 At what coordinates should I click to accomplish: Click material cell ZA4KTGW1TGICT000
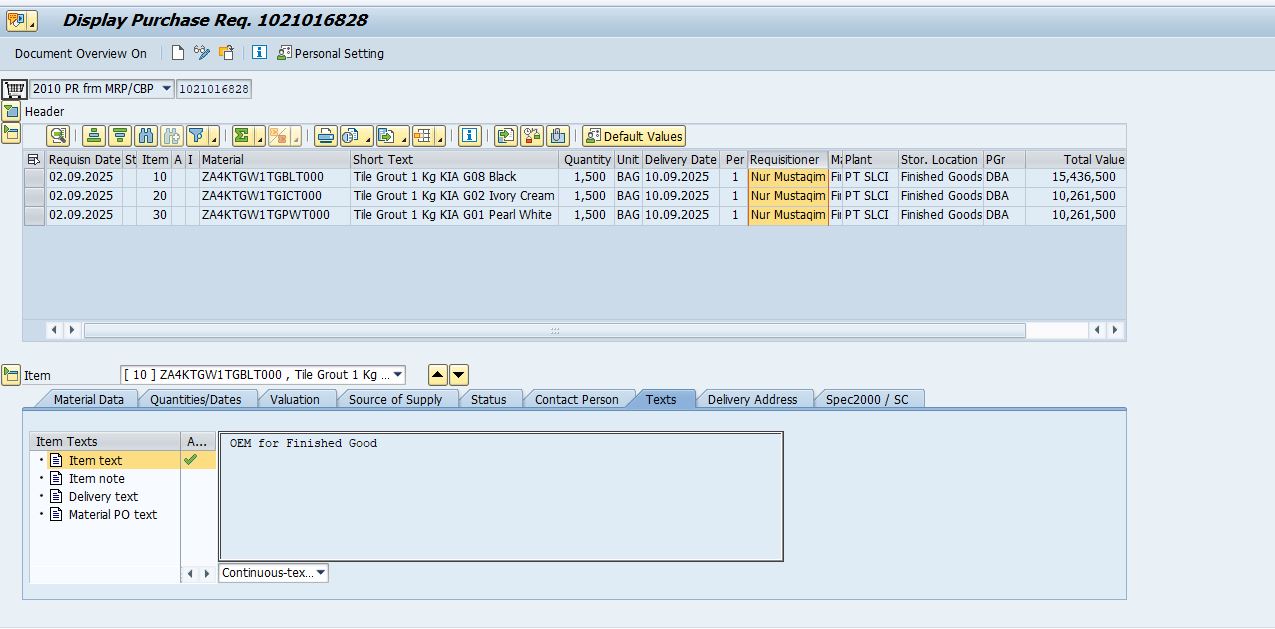coord(275,196)
